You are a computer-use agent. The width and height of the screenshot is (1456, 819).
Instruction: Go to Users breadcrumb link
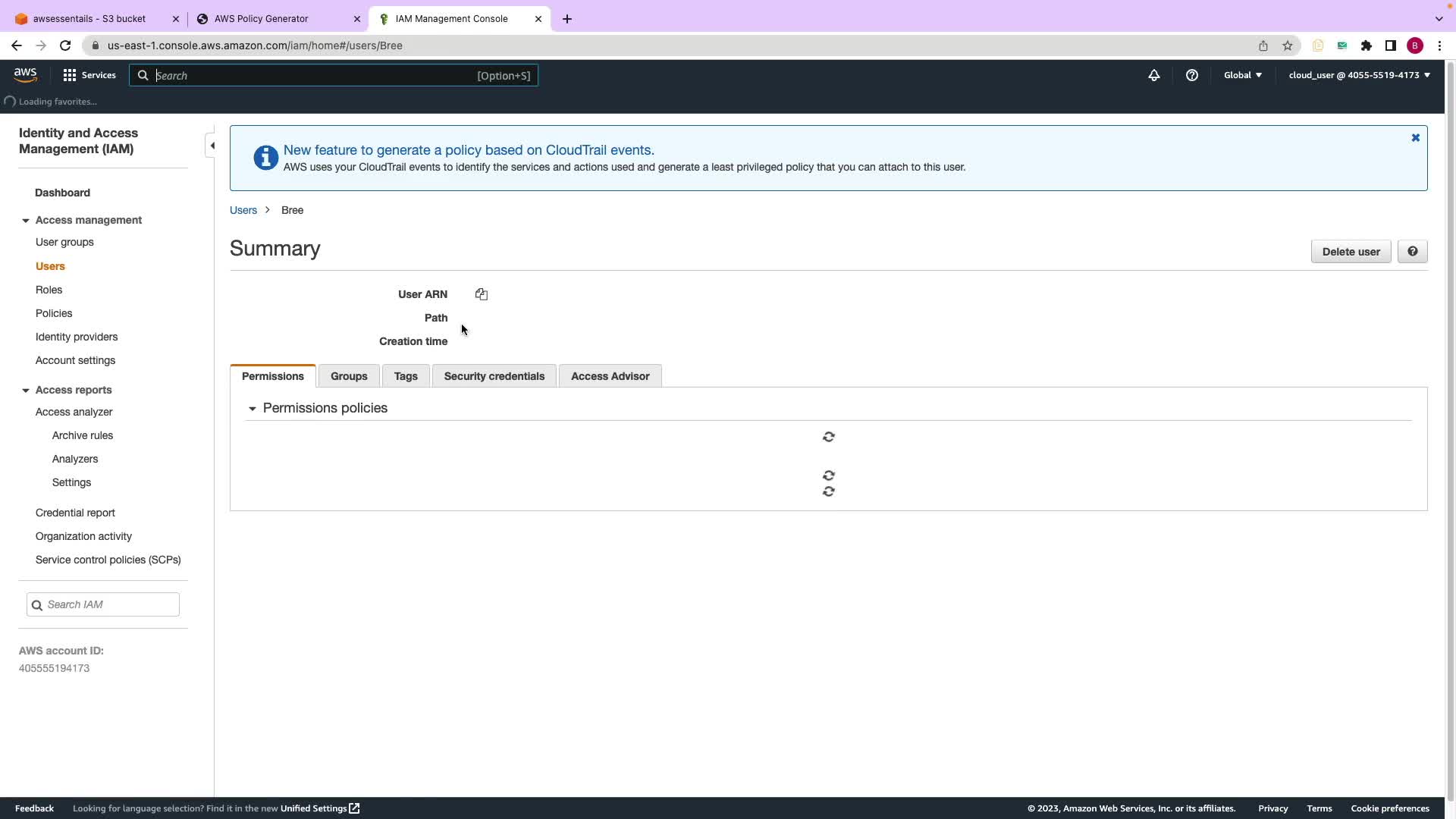point(243,210)
